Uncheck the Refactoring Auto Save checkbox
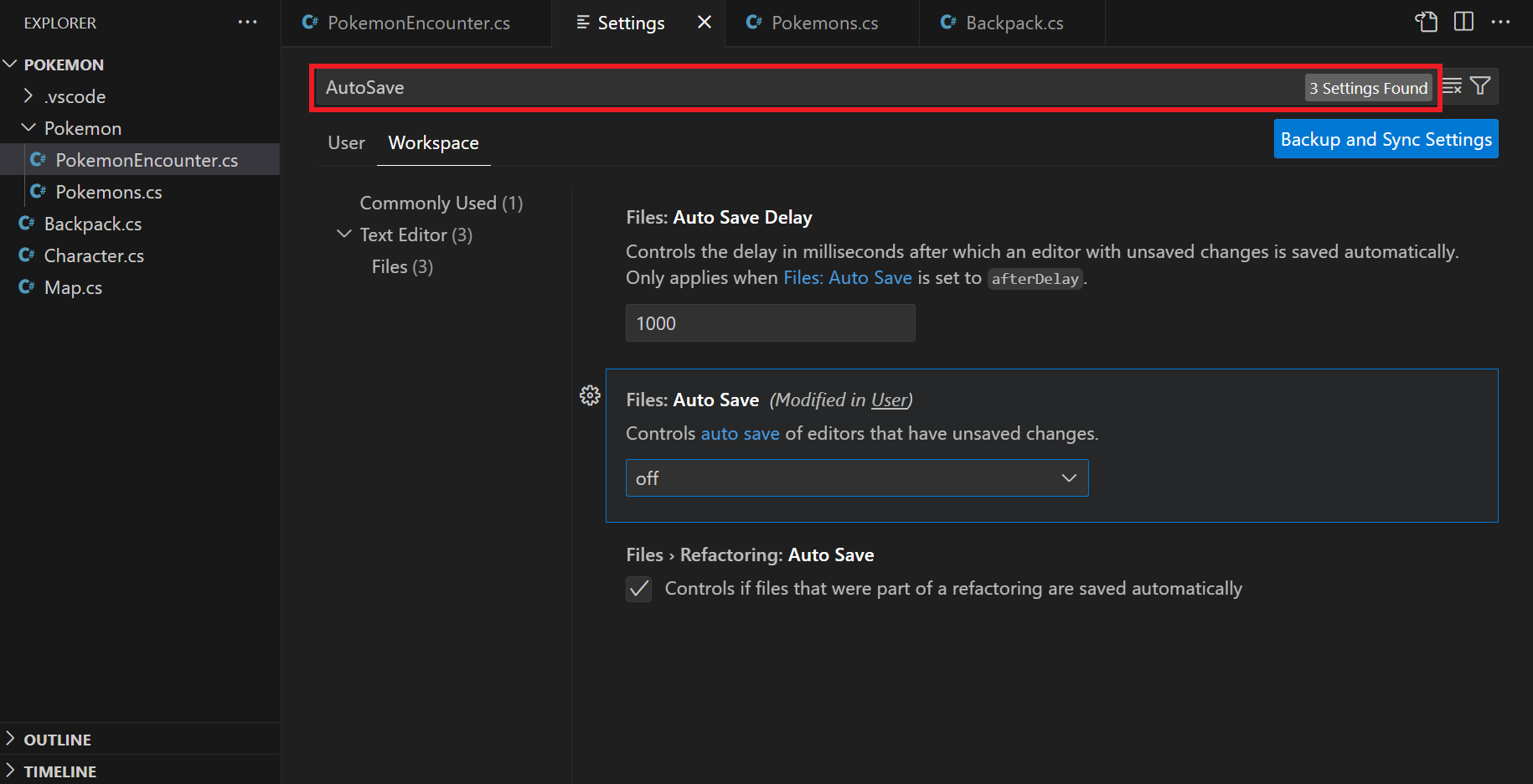Screen dimensions: 1533x784 click(638, 589)
